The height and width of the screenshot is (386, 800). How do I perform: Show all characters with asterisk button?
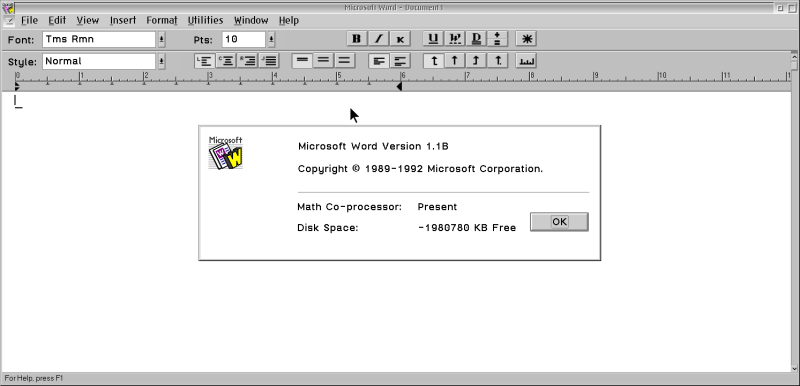[526, 39]
